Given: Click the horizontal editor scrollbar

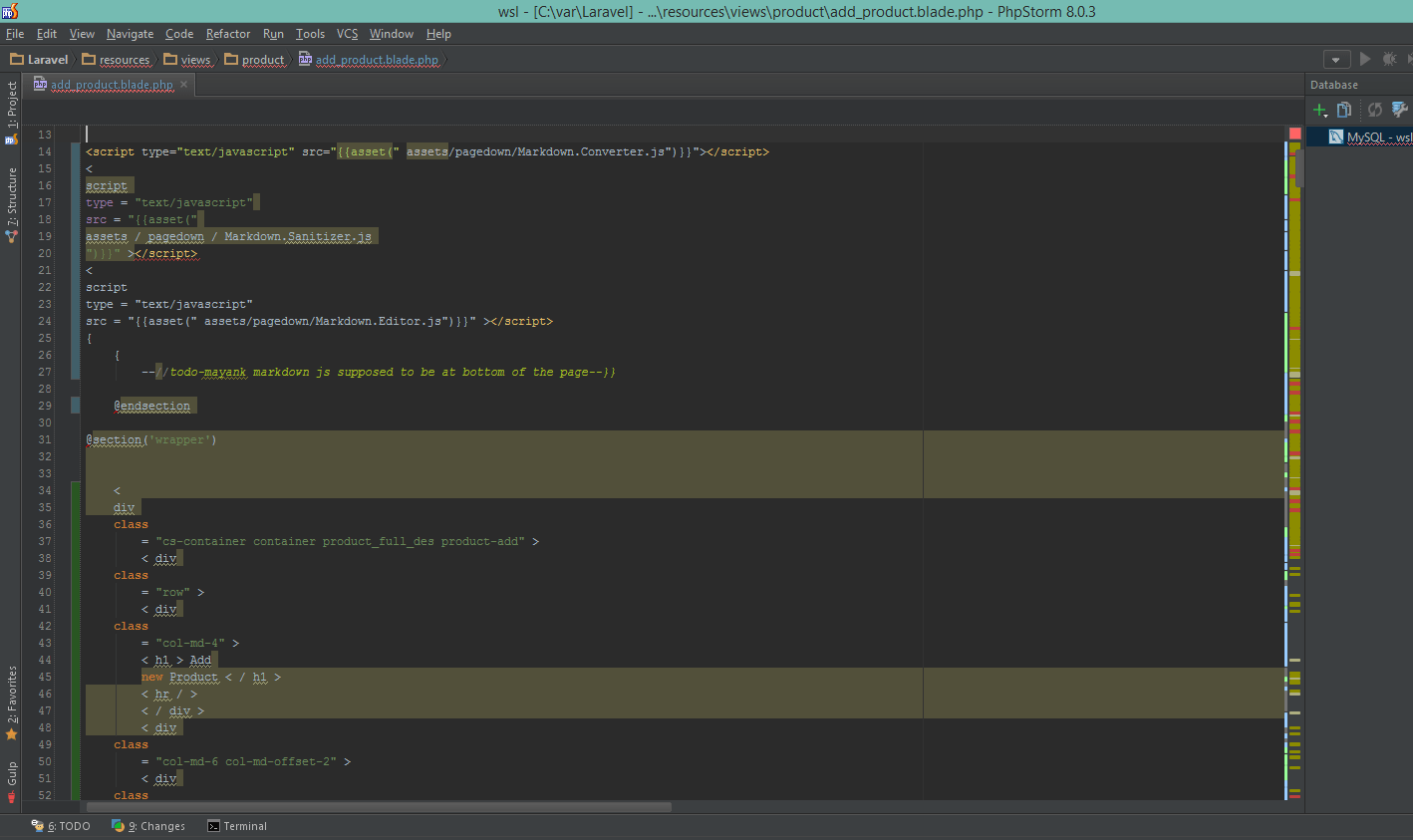Looking at the screenshot, I should pyautogui.click(x=379, y=806).
